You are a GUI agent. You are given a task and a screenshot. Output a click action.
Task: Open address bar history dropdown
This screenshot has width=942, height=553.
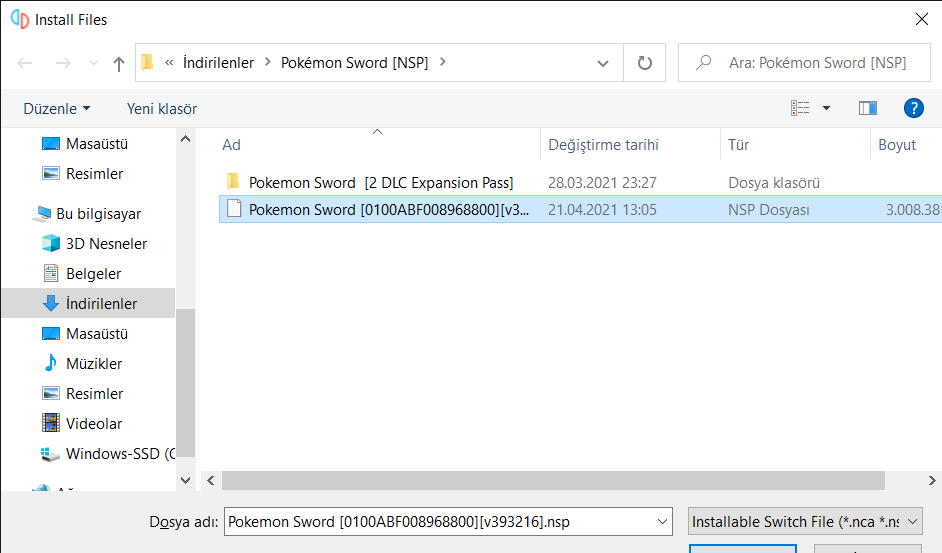pos(603,63)
